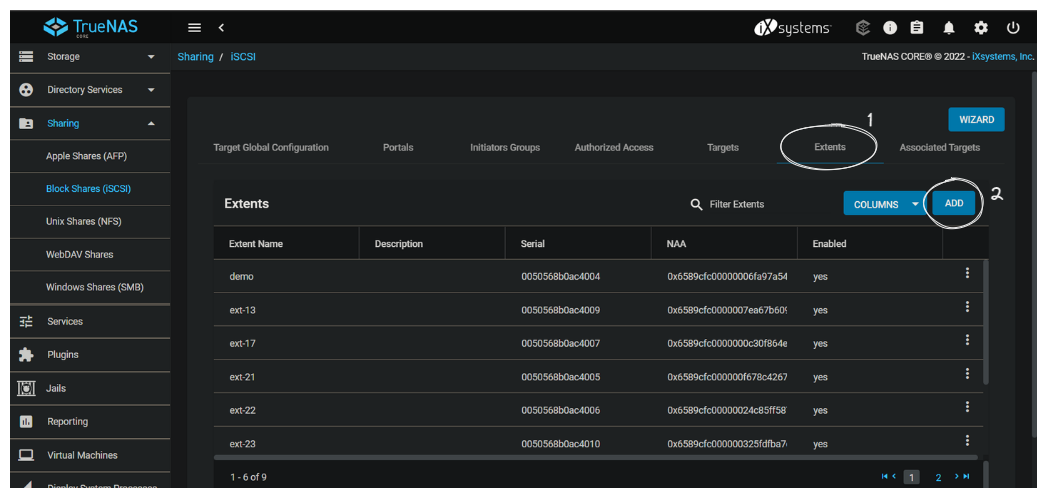Open the COLUMNS dropdown

click(883, 204)
